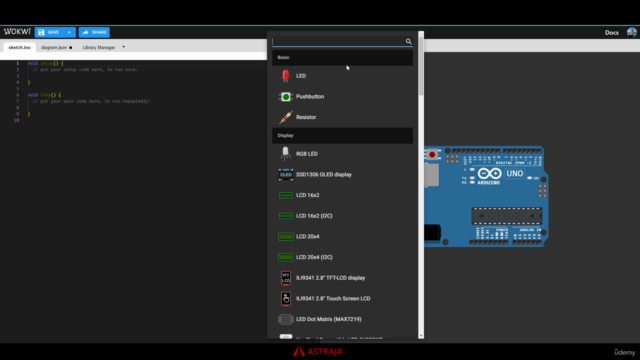Click the red reset button on Arduino
The width and height of the screenshot is (640, 360).
tap(432, 155)
